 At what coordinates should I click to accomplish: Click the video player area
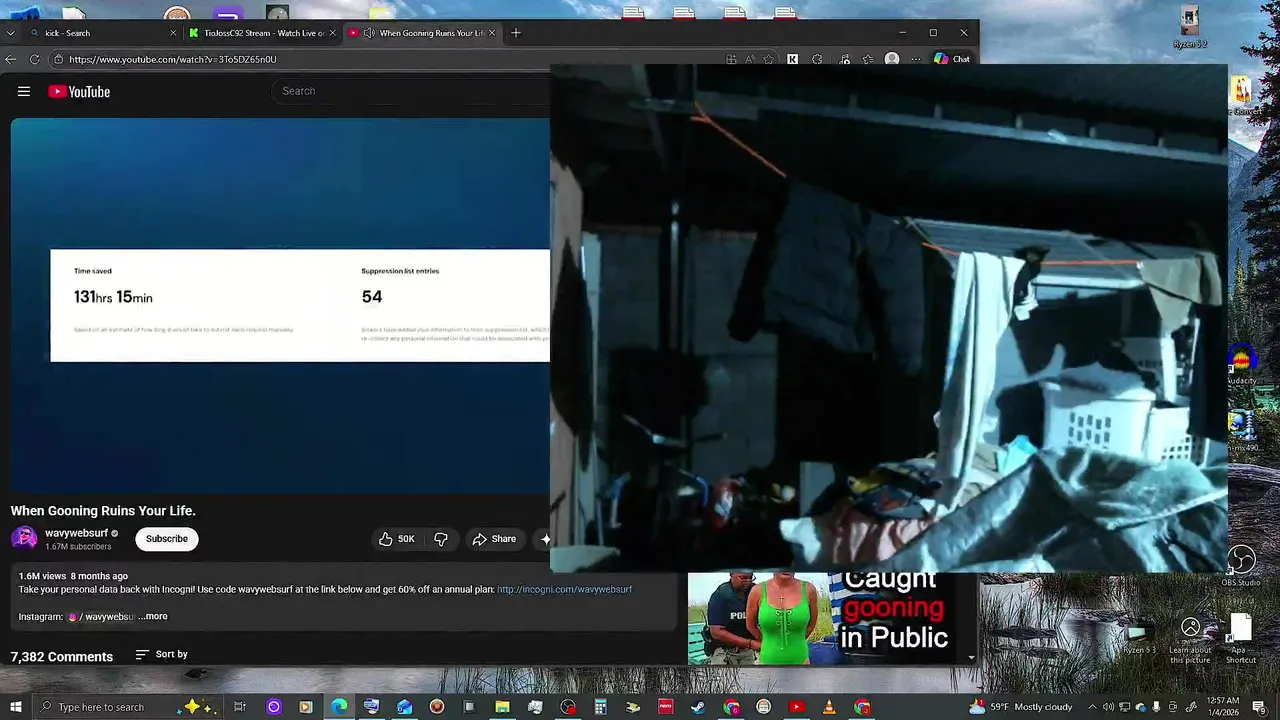click(x=280, y=305)
